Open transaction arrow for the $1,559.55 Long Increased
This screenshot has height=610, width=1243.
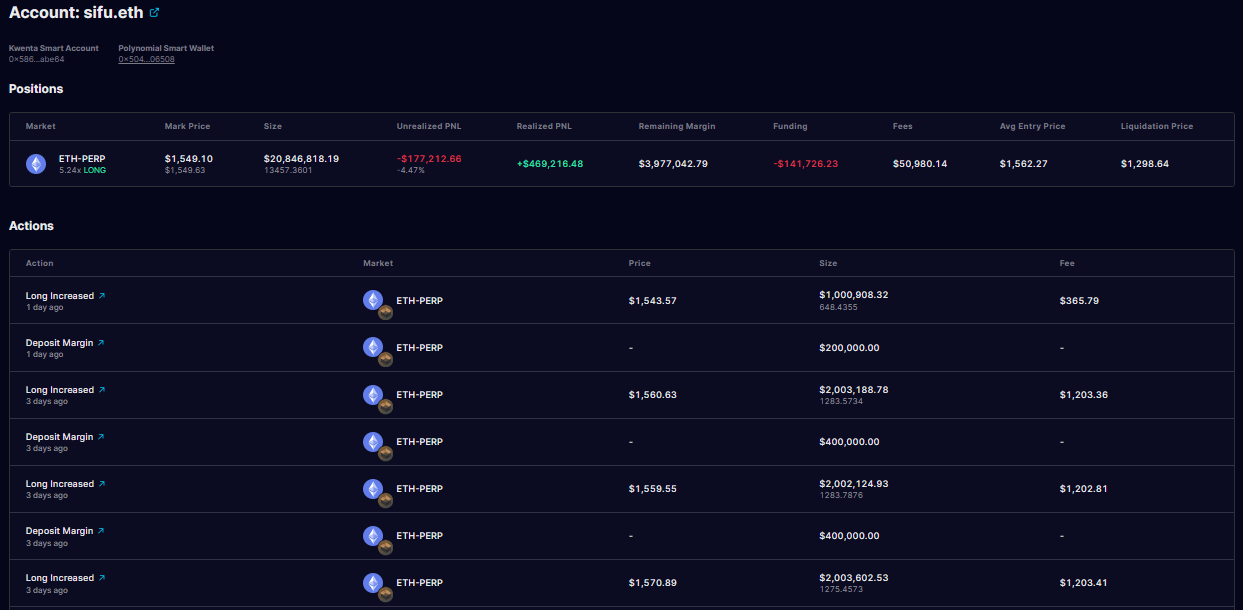(102, 484)
